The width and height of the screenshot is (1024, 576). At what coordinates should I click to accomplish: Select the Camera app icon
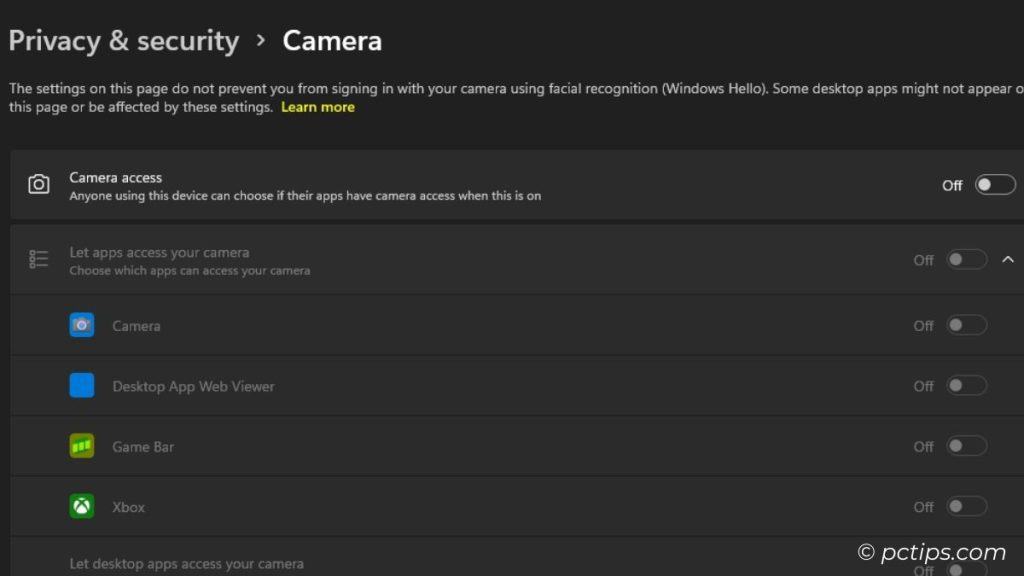(82, 325)
